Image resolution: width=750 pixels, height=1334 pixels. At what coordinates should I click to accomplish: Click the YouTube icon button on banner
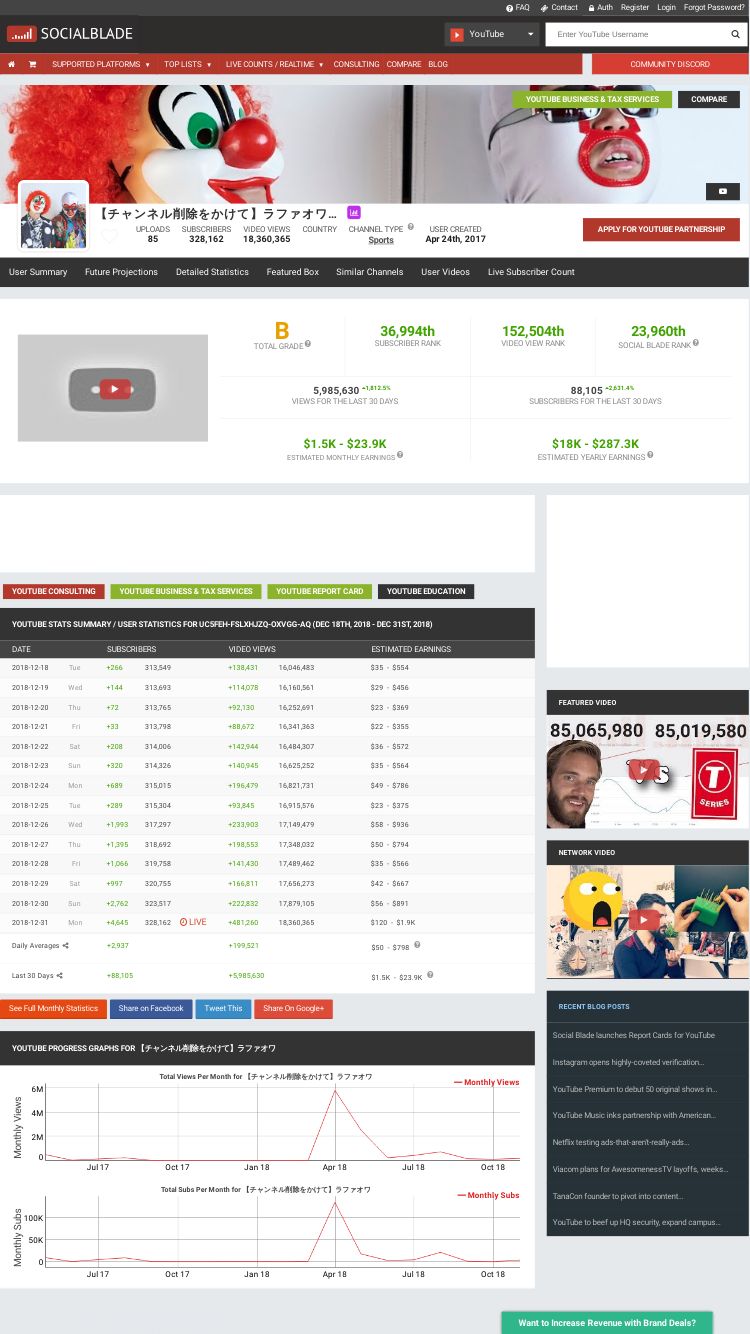[x=723, y=191]
